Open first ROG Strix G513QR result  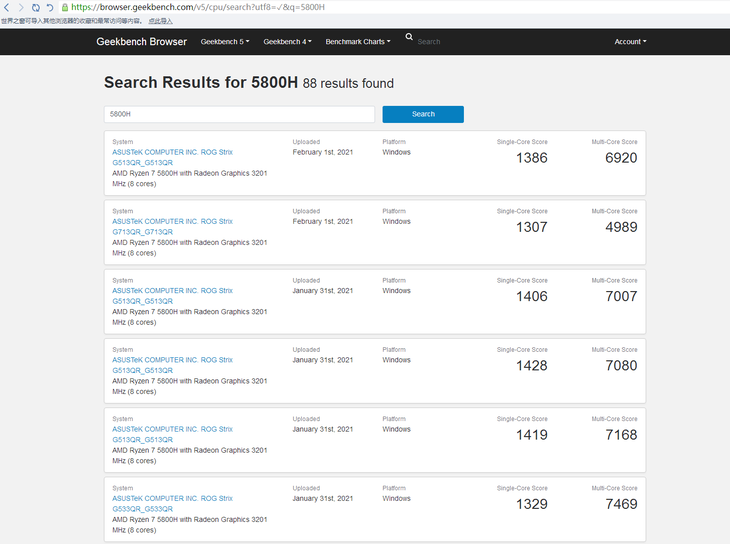click(172, 157)
